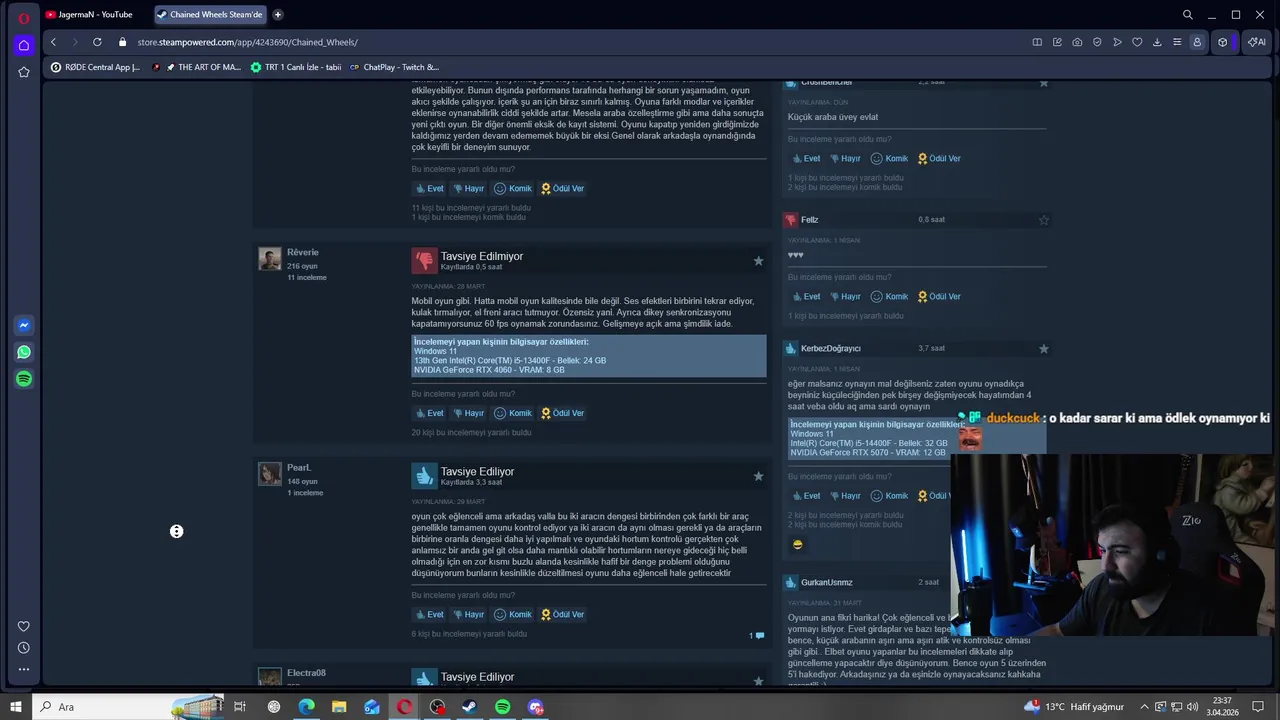Go to the Opera start page home icon

click(x=24, y=45)
